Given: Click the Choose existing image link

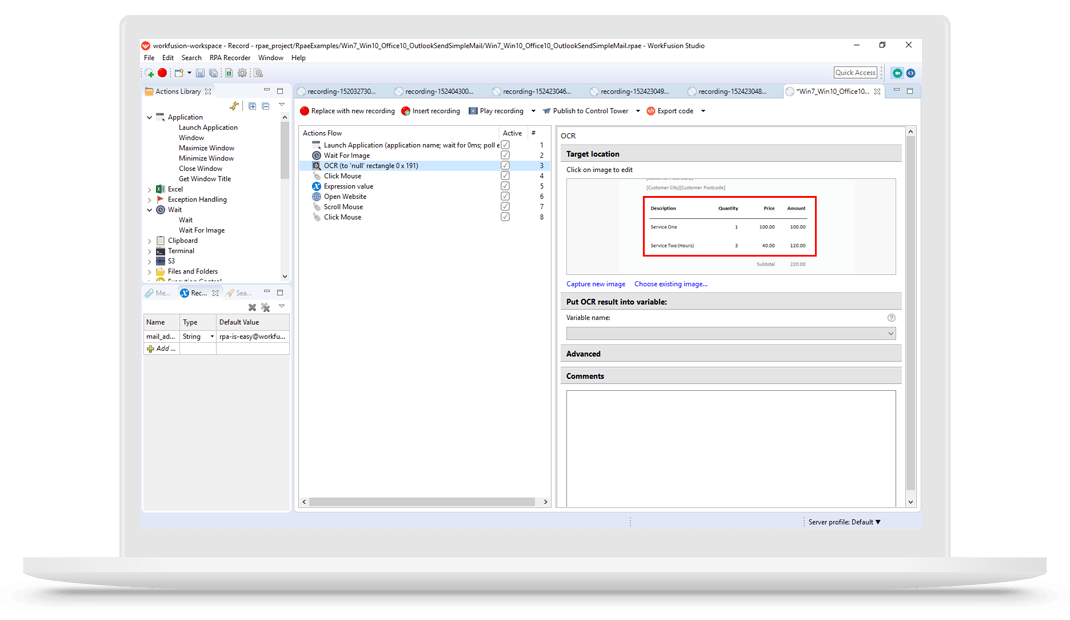Looking at the screenshot, I should tap(671, 284).
